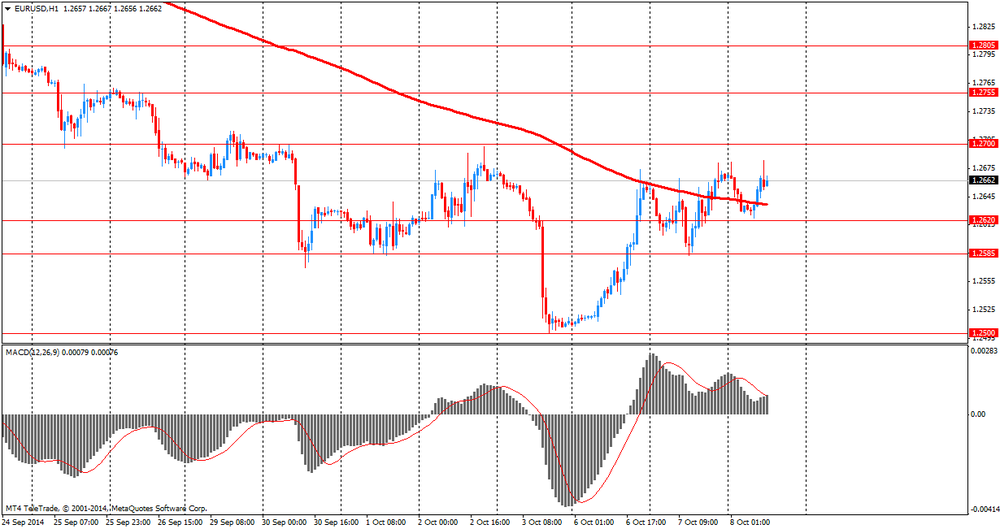Click the 1.2525 price scale value

[x=984, y=309]
